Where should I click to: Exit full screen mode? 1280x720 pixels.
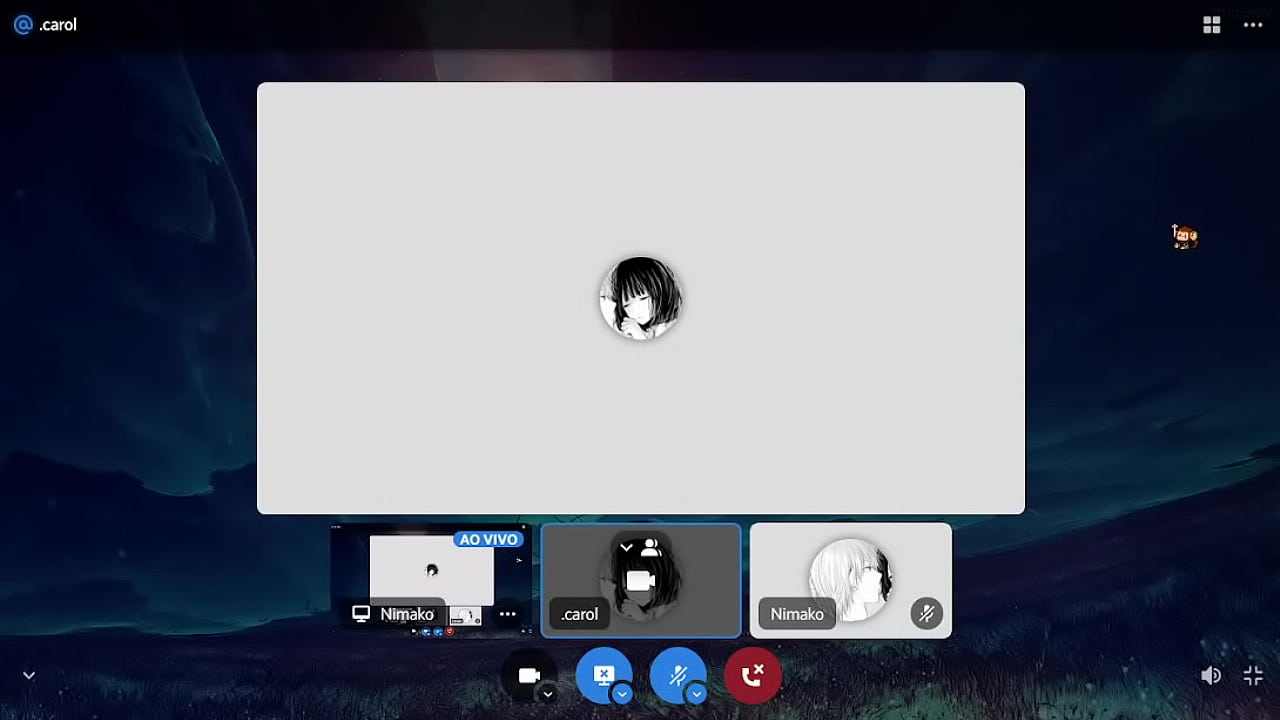tap(1253, 676)
